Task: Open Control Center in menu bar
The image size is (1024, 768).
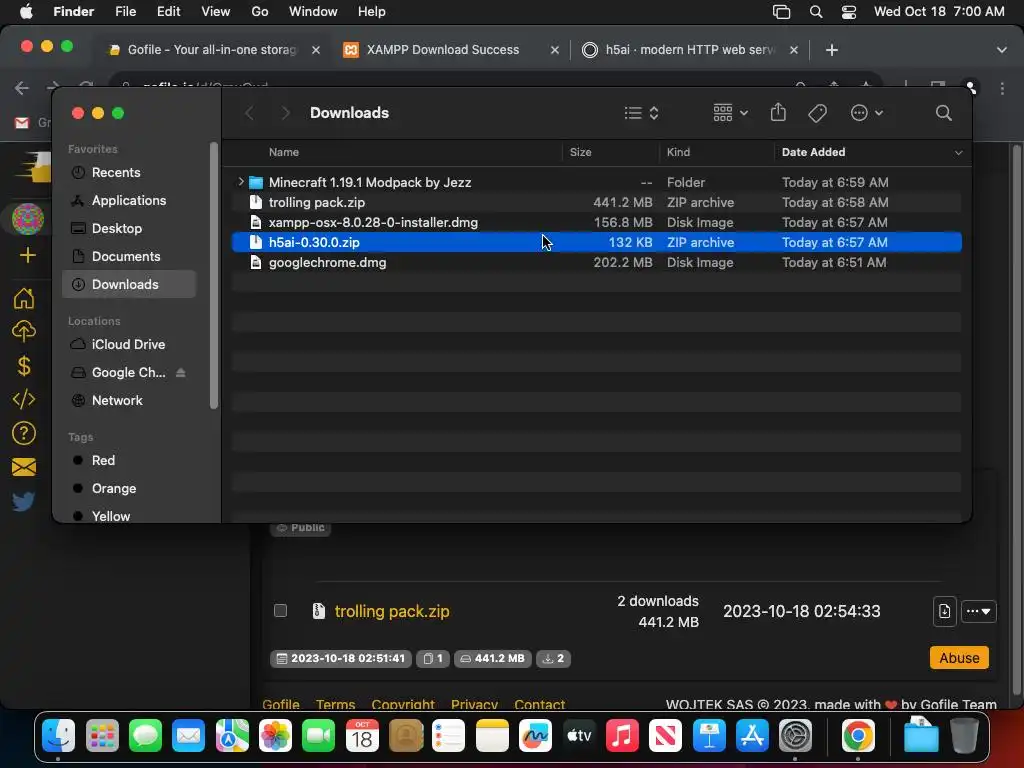Action: [x=848, y=12]
